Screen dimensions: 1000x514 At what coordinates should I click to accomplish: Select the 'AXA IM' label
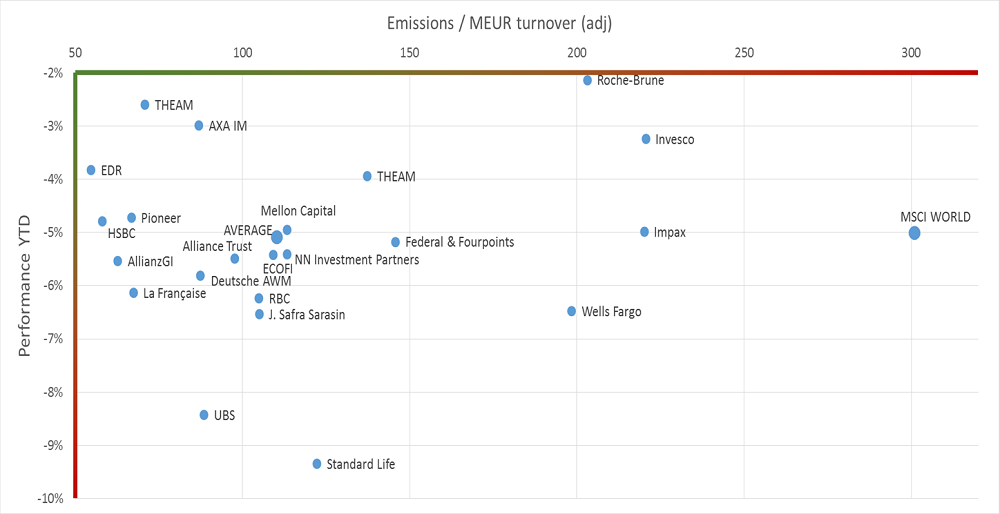click(x=228, y=126)
